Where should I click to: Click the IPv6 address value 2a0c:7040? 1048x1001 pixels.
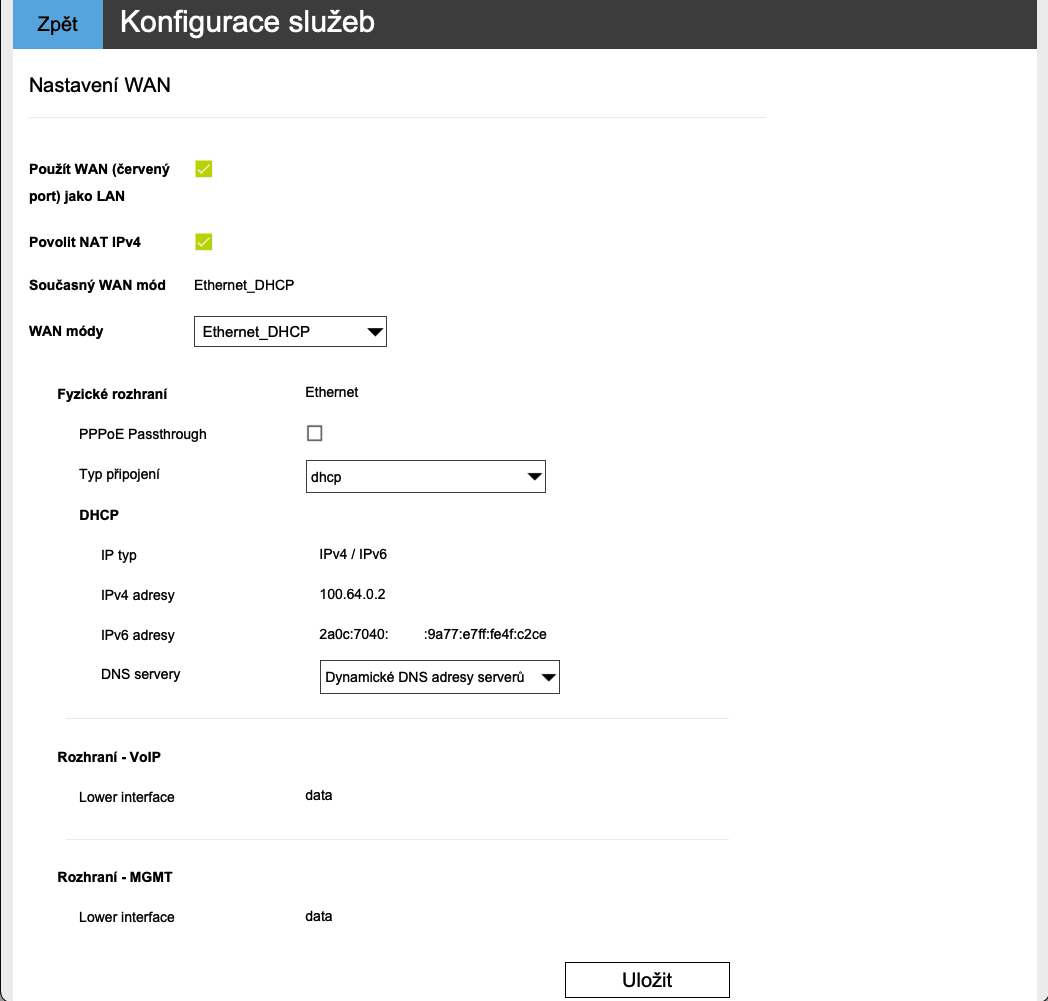click(x=432, y=634)
